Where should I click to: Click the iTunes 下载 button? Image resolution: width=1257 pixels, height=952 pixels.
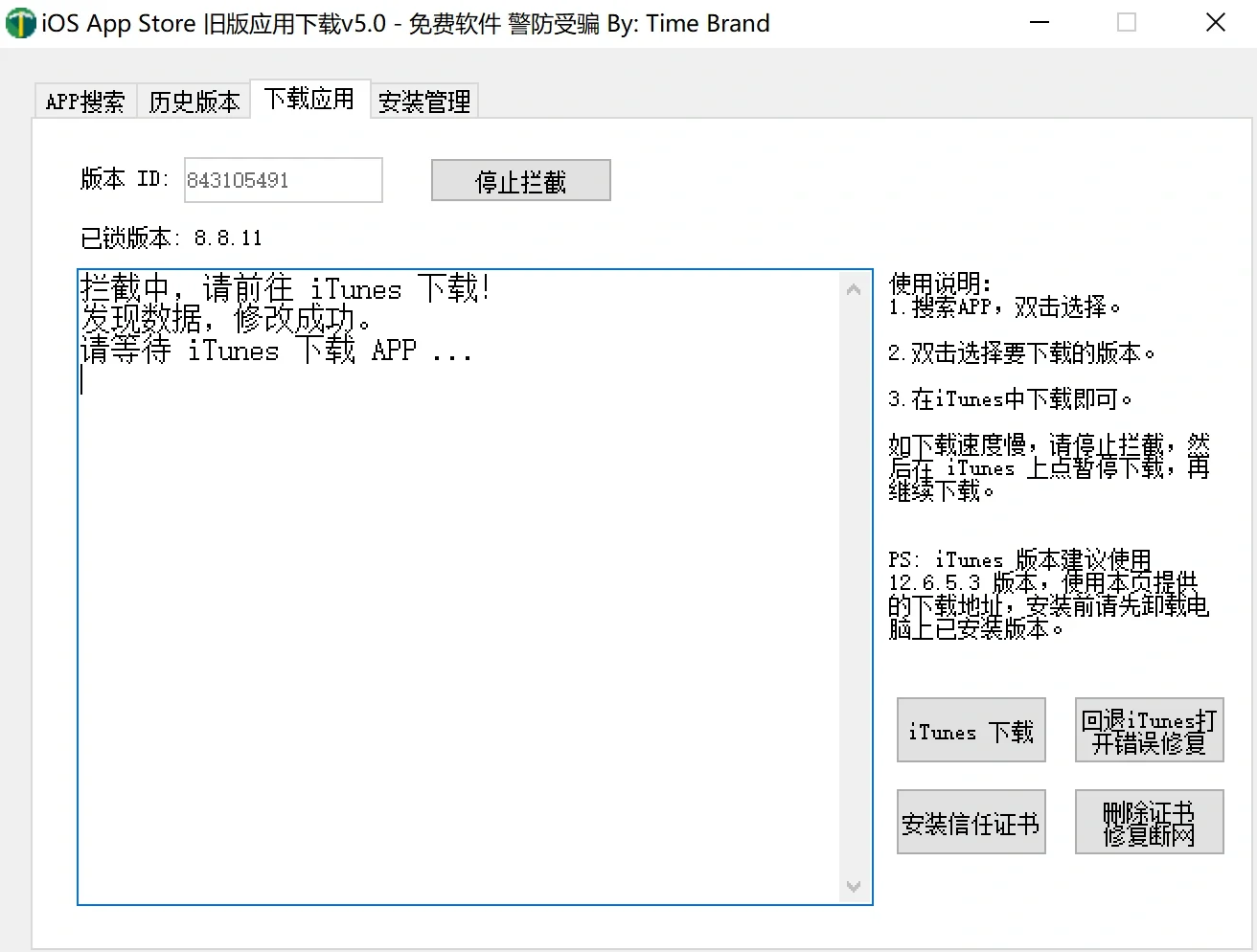[x=971, y=730]
